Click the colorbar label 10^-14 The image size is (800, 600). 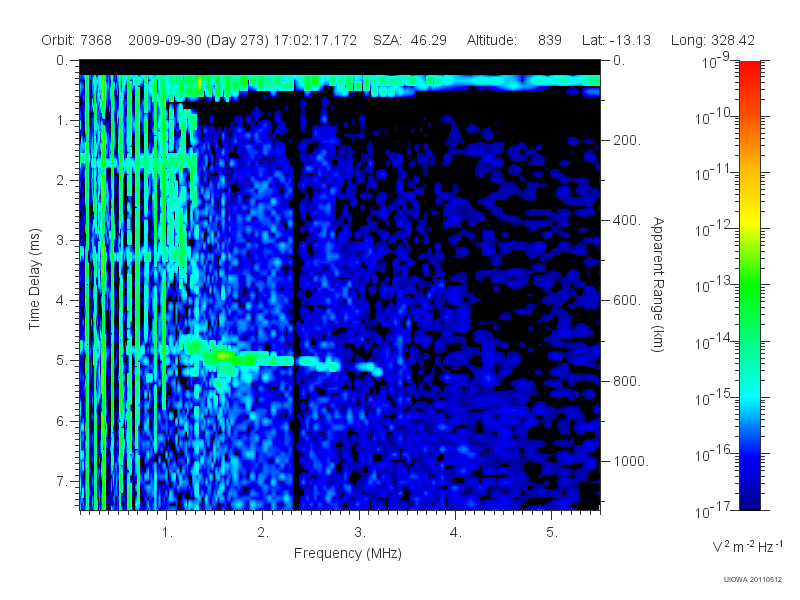[714, 341]
